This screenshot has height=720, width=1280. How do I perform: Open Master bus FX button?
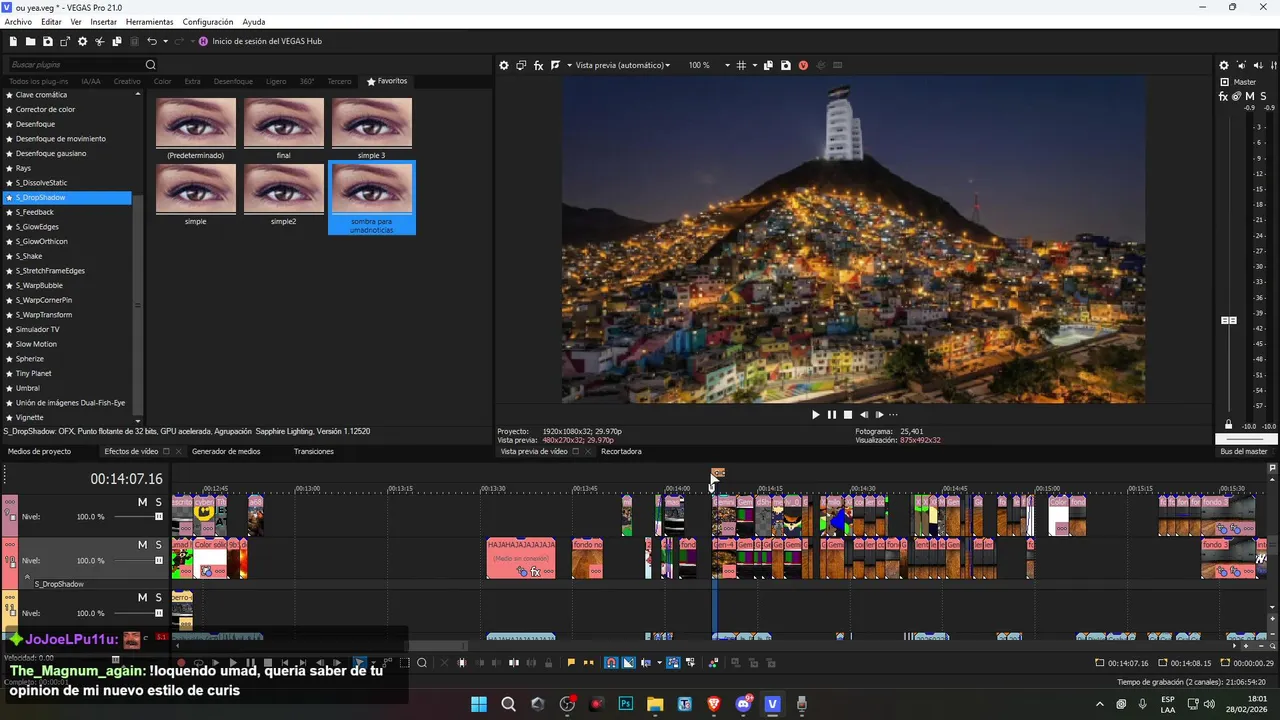pyautogui.click(x=1224, y=97)
